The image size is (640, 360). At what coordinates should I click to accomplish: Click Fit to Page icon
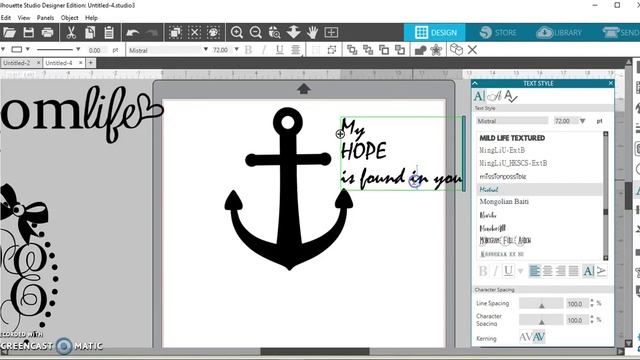pos(331,32)
